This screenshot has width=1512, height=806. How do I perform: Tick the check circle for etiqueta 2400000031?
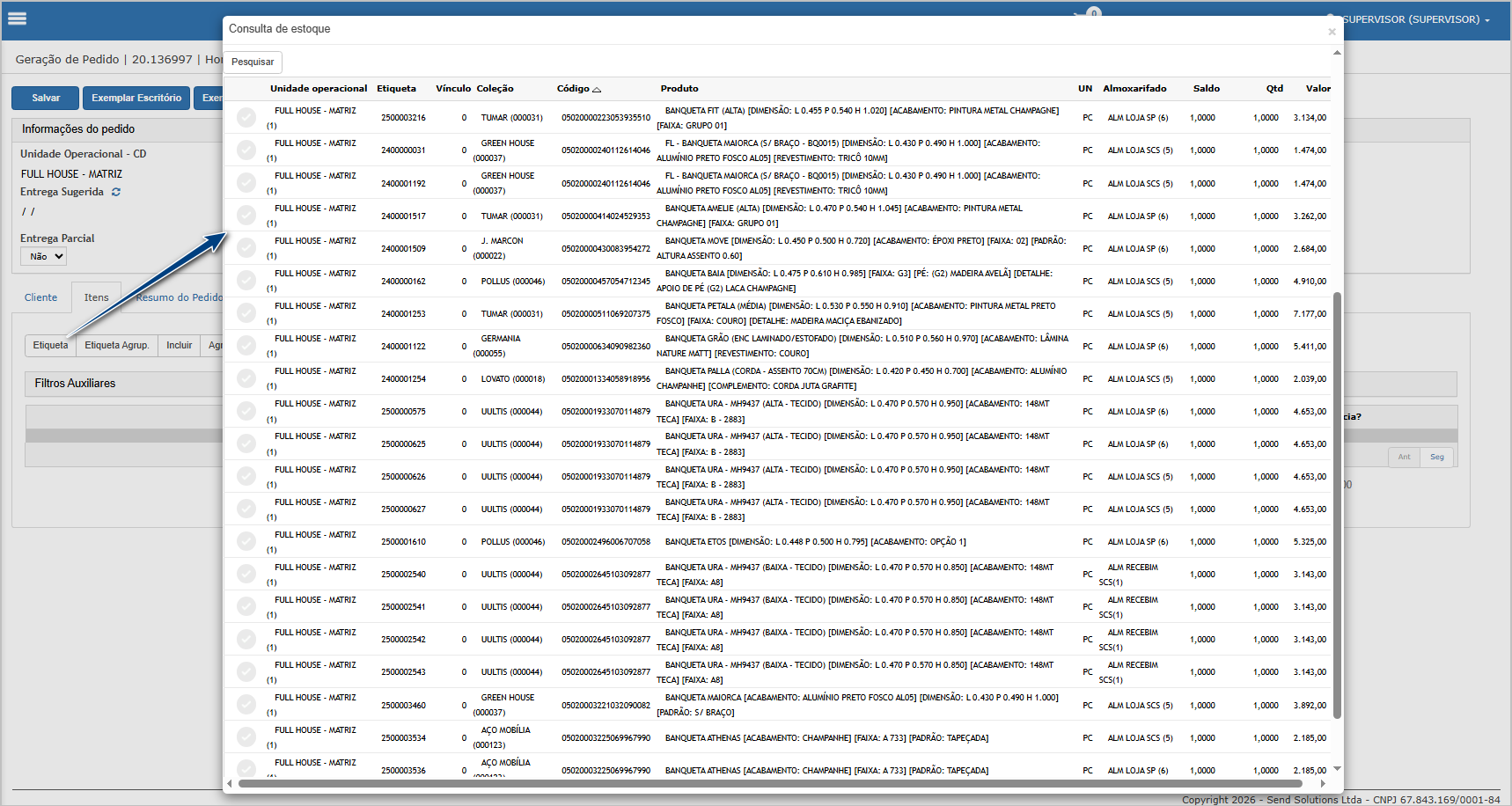246,150
